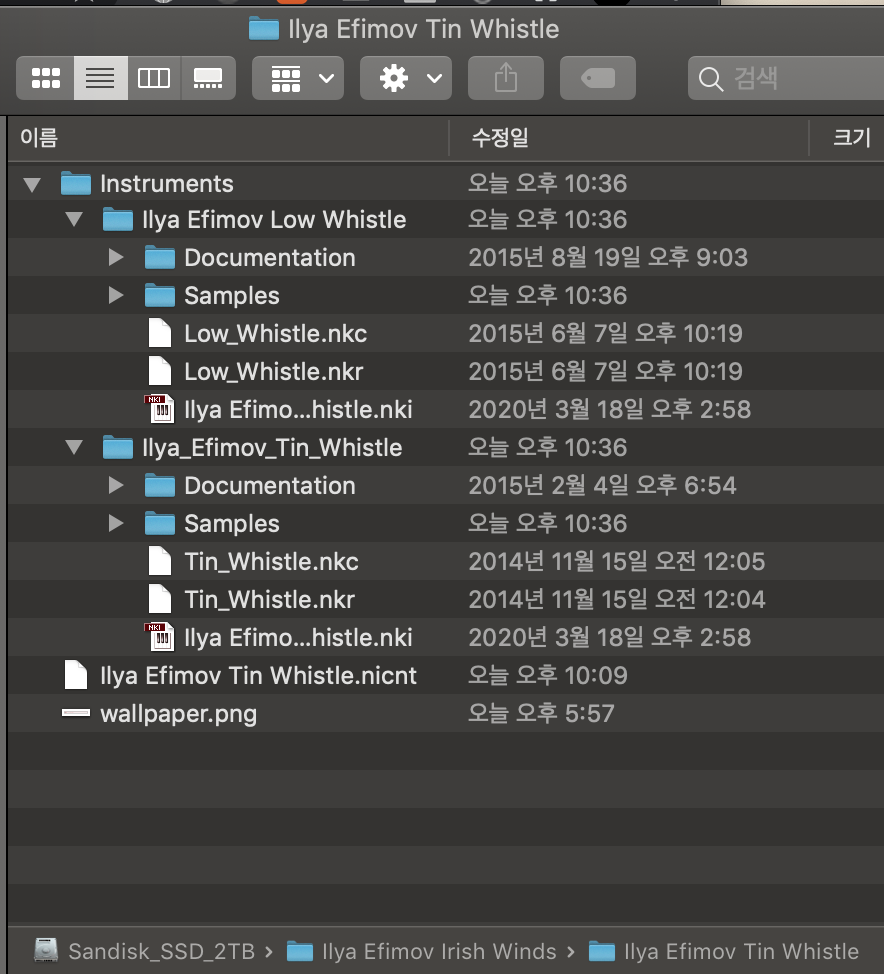Click the Edit Tags toolbar button

coord(598,78)
